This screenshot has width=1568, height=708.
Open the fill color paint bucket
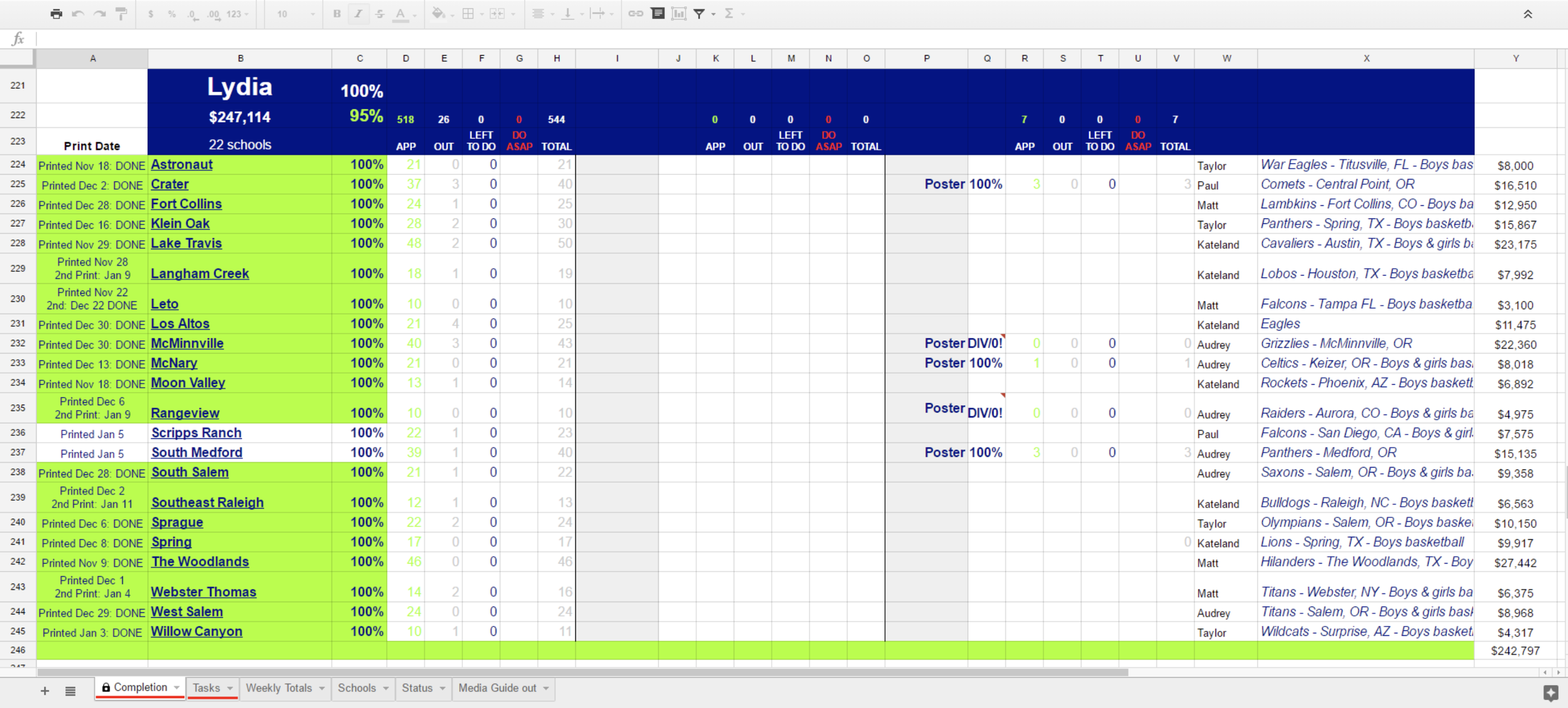click(438, 13)
